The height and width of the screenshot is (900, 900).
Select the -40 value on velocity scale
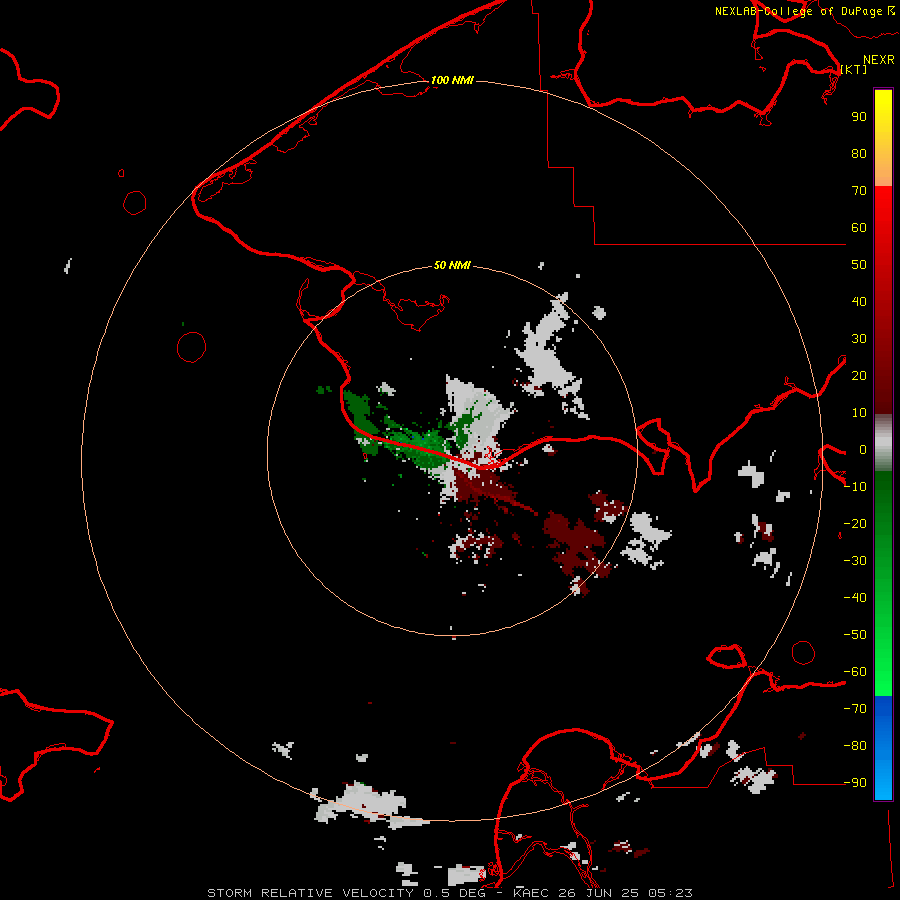(x=855, y=598)
